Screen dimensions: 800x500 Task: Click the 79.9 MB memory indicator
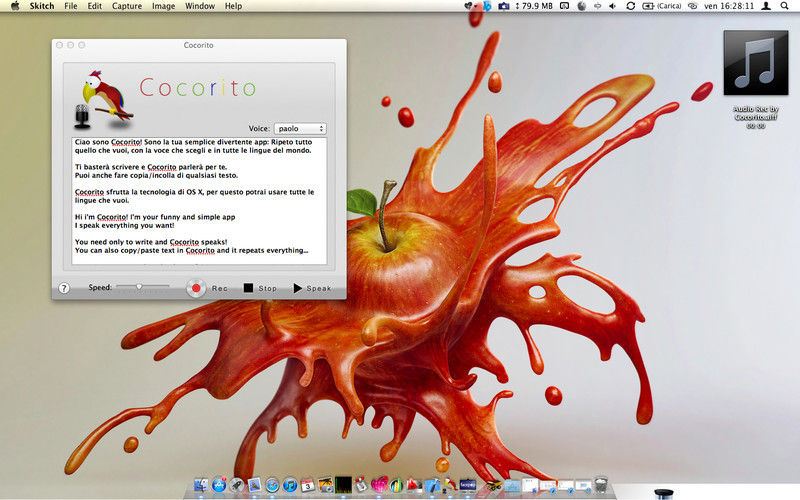pyautogui.click(x=534, y=6)
